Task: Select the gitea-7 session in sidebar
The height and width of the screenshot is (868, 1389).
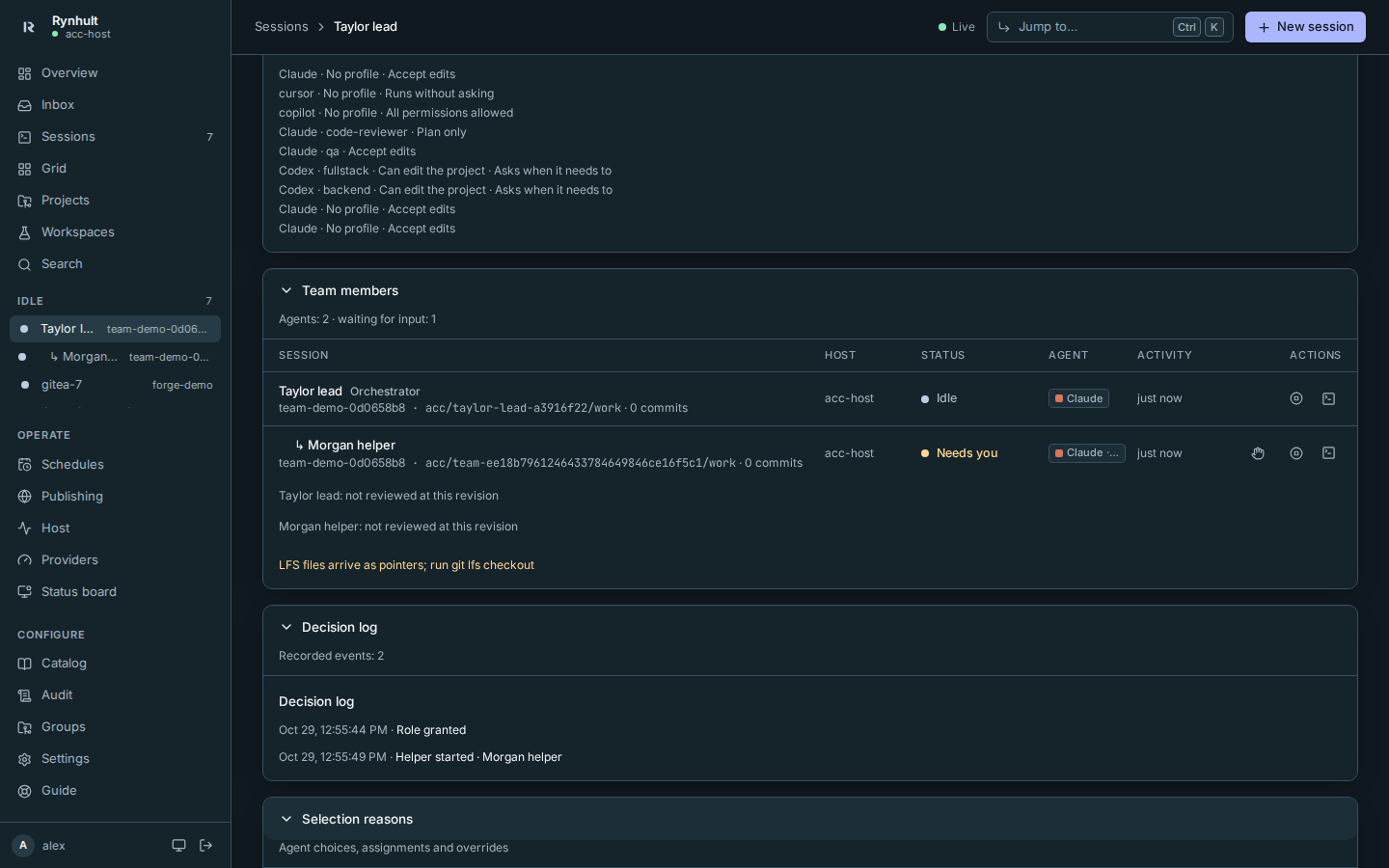Action: click(115, 385)
